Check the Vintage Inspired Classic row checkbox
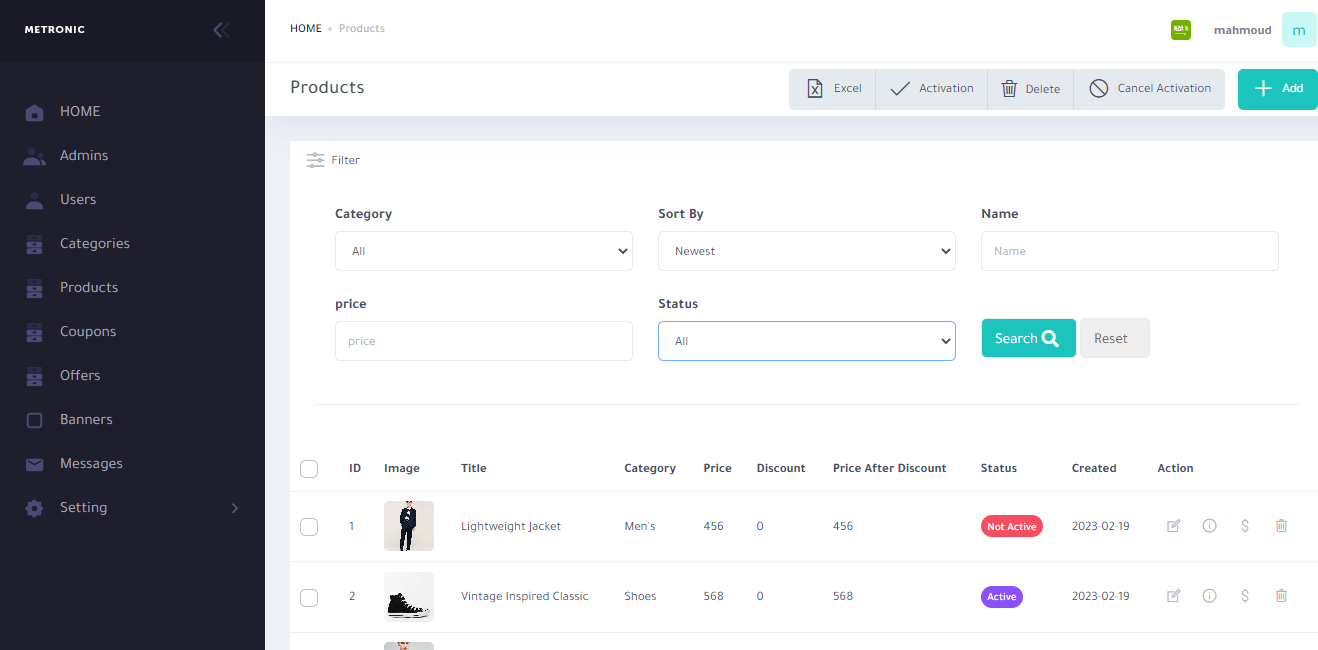Screen dimensions: 1318x650 309,597
